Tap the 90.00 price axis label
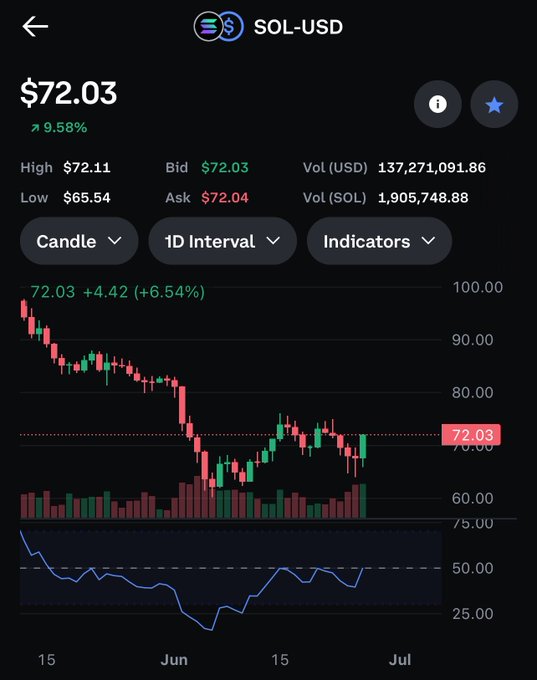This screenshot has height=680, width=537. click(472, 340)
